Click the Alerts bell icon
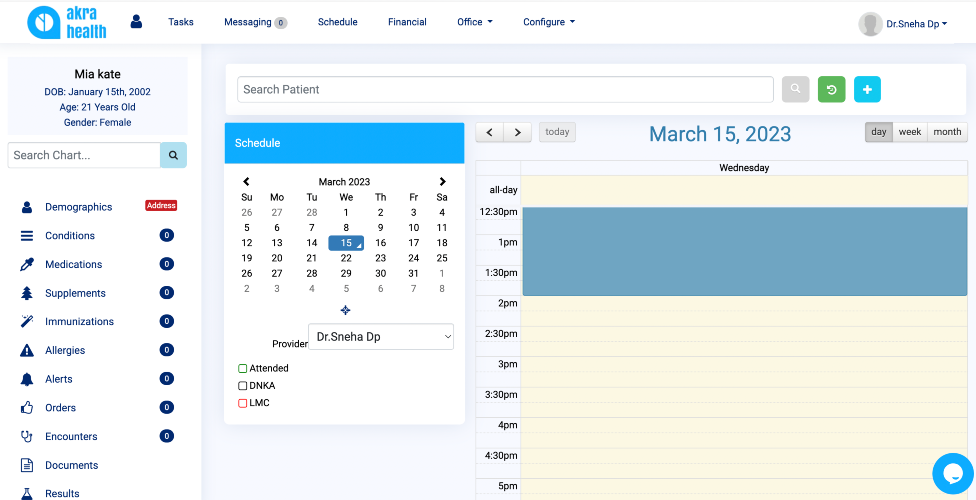Viewport: 976px width, 500px height. coord(27,379)
